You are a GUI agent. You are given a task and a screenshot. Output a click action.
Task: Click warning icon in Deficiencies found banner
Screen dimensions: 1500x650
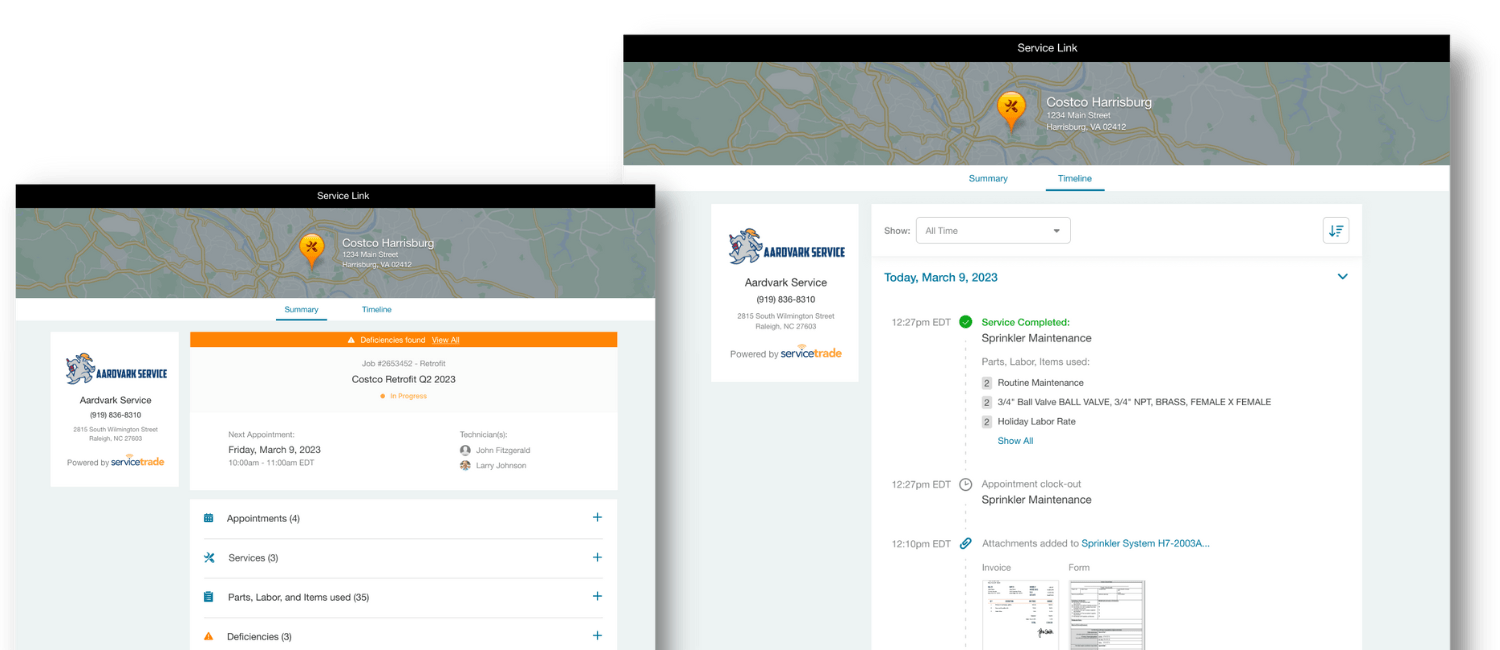[x=353, y=340]
